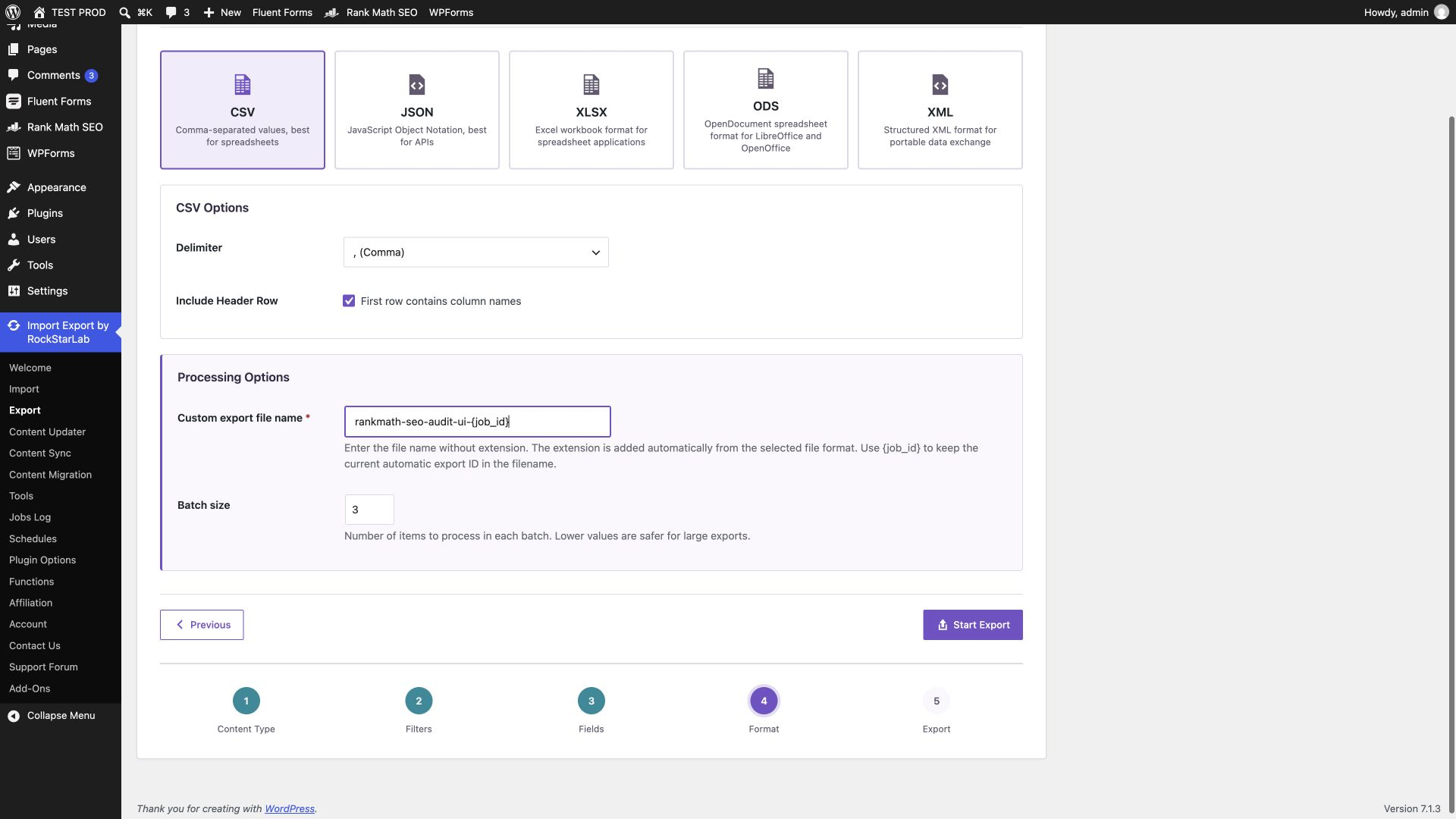Open Plugin Options submenu item
The height and width of the screenshot is (819, 1456).
[42, 560]
